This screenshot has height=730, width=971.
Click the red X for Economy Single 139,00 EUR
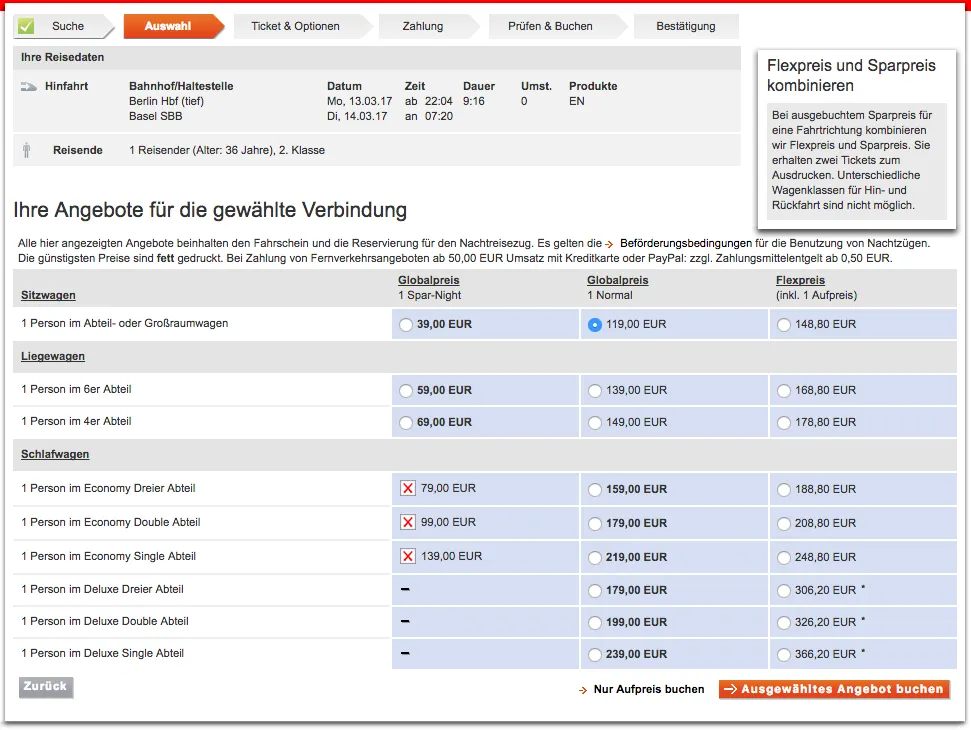point(407,556)
